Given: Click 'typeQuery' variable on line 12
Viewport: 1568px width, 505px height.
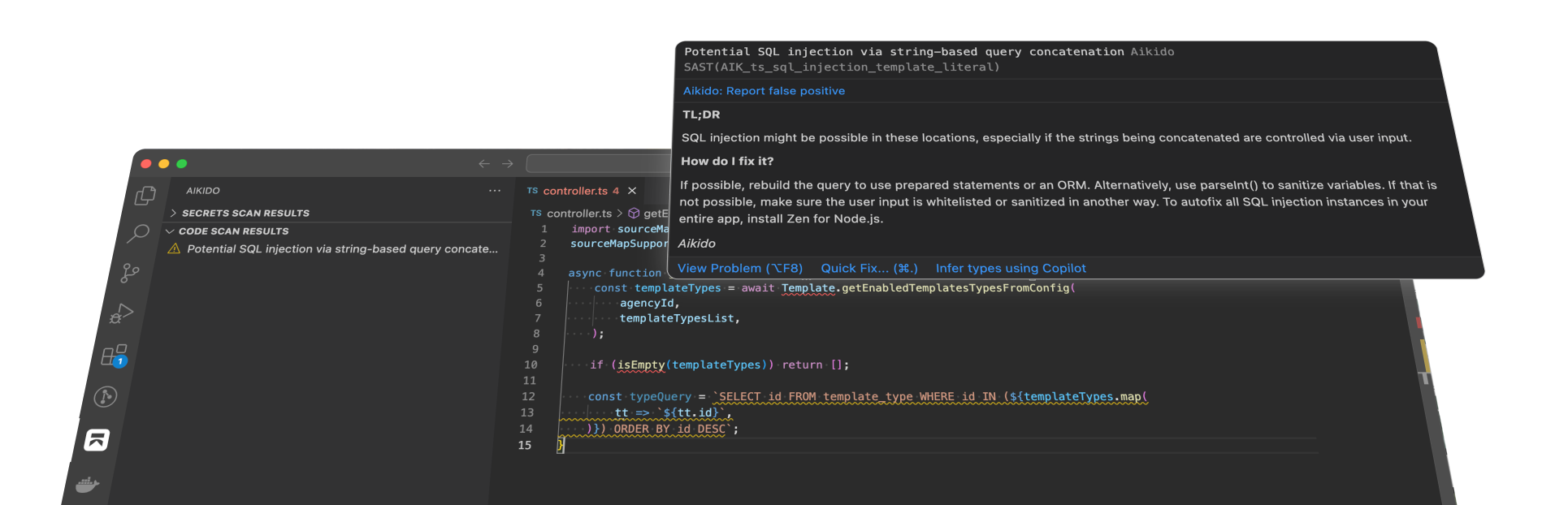Looking at the screenshot, I should pos(660,397).
